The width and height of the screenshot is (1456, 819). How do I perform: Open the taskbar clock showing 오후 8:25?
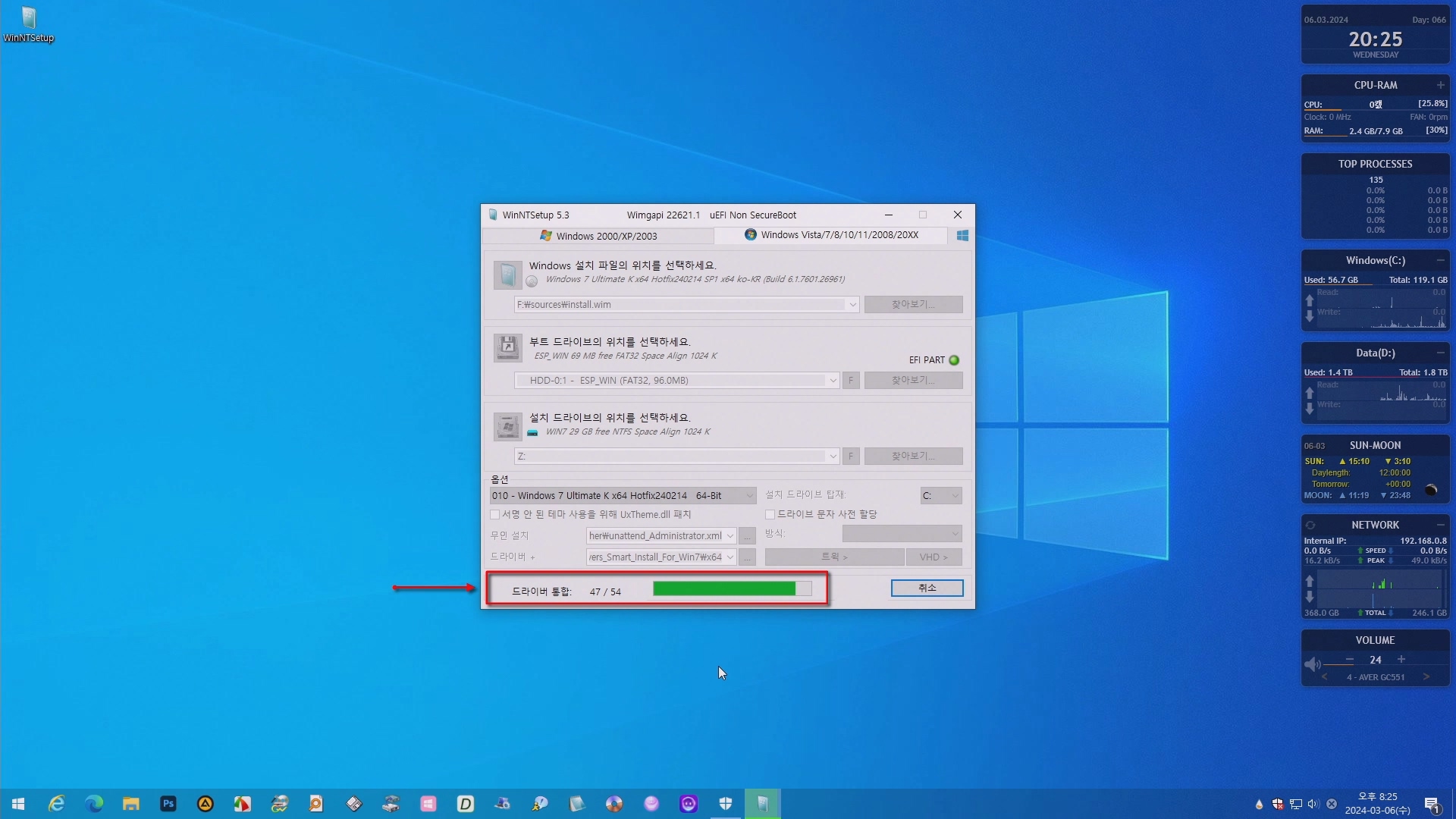pyautogui.click(x=1377, y=804)
